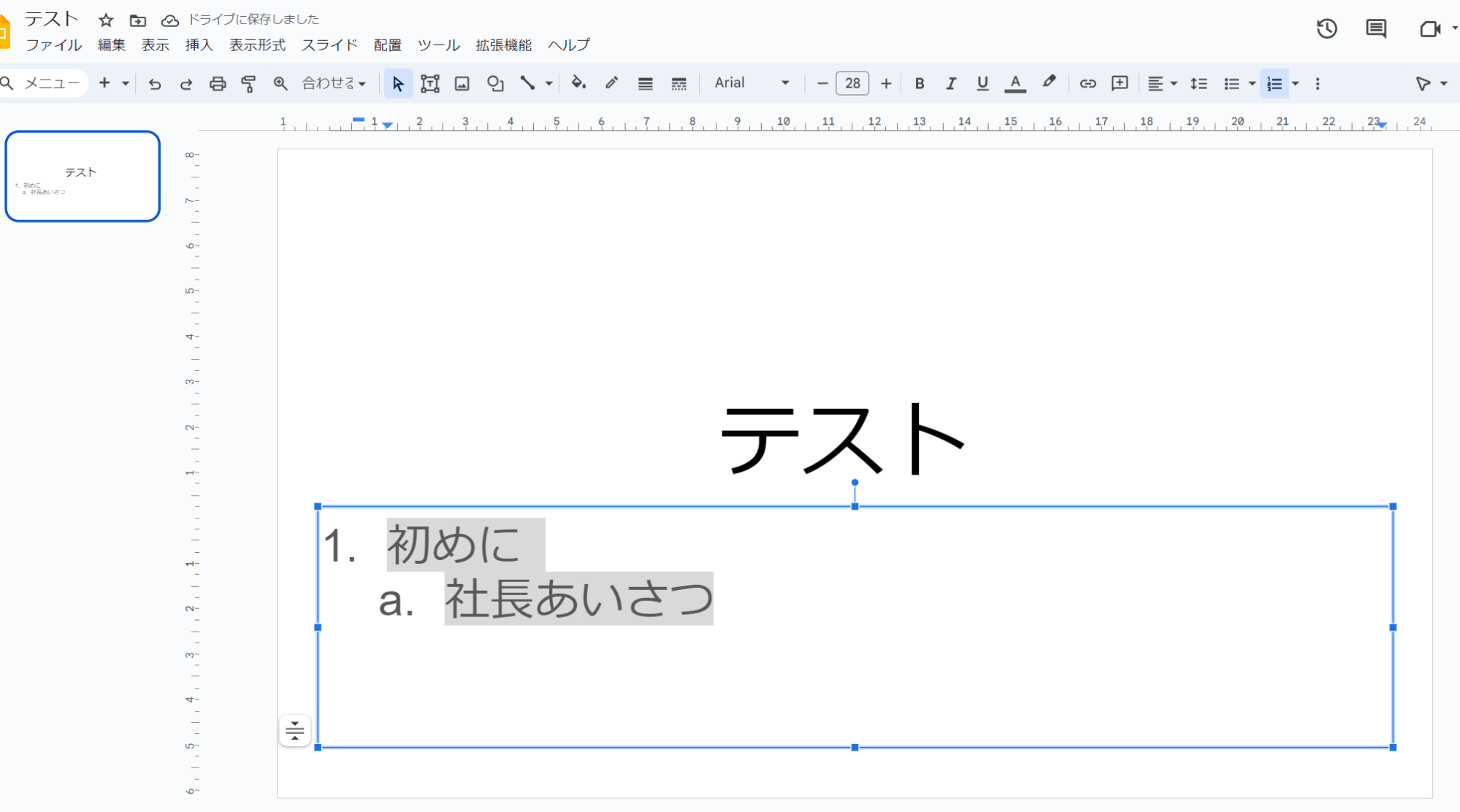Open numbered list options arrow
This screenshot has height=812, width=1460.
point(1296,83)
